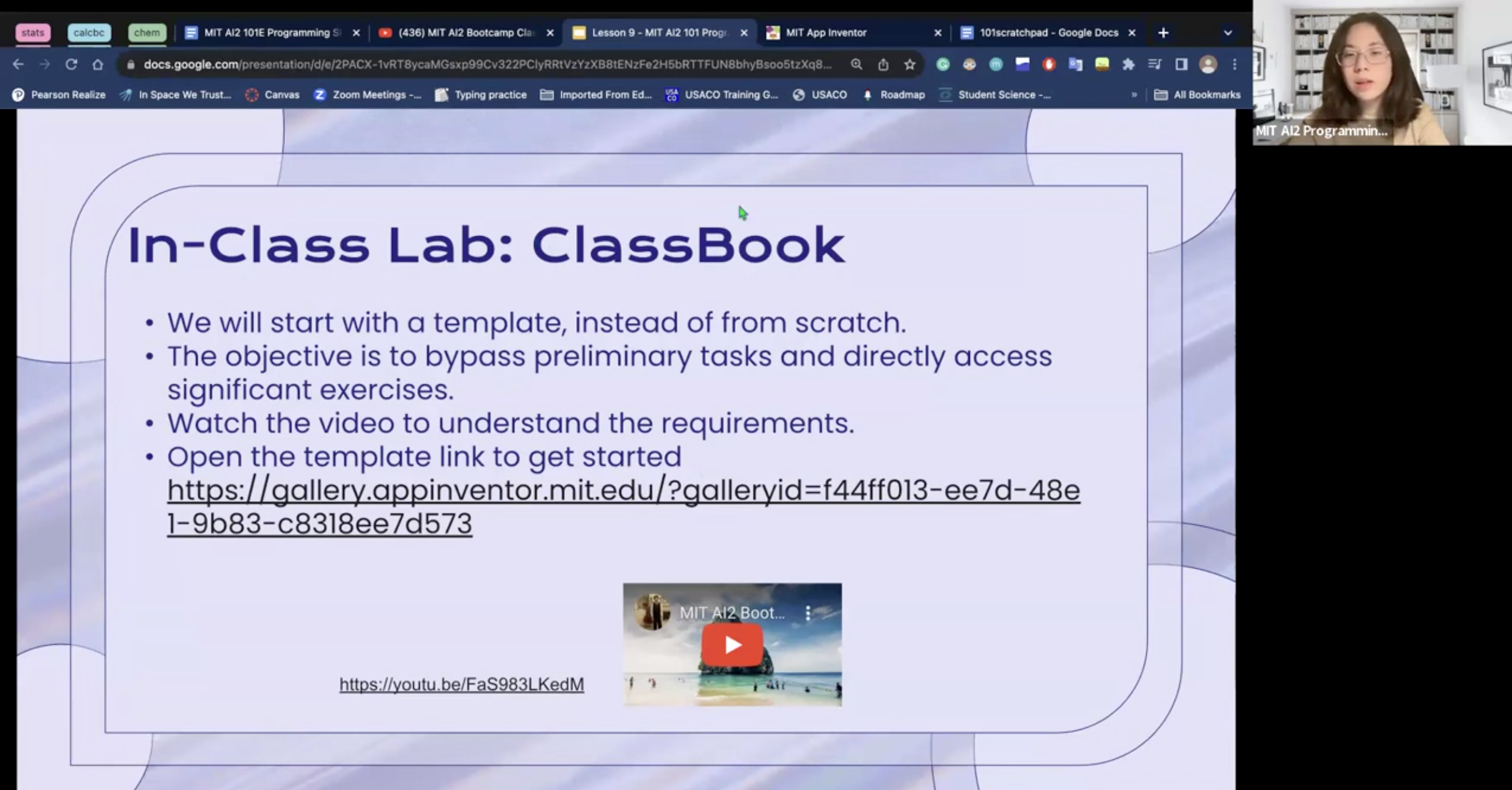
Task: Click the share icon in the address bar
Action: [883, 64]
